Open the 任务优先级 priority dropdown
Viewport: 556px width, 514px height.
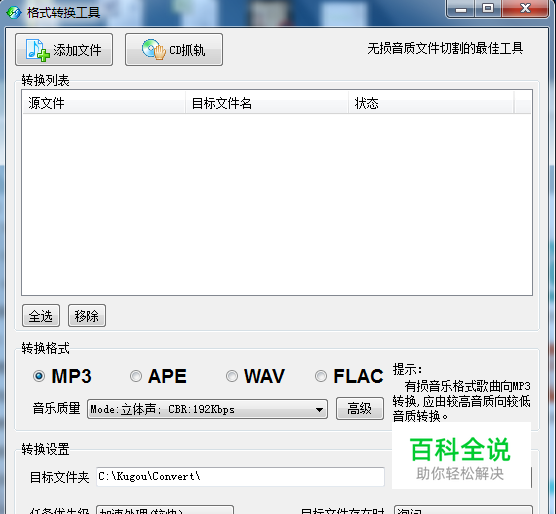[x=165, y=510]
